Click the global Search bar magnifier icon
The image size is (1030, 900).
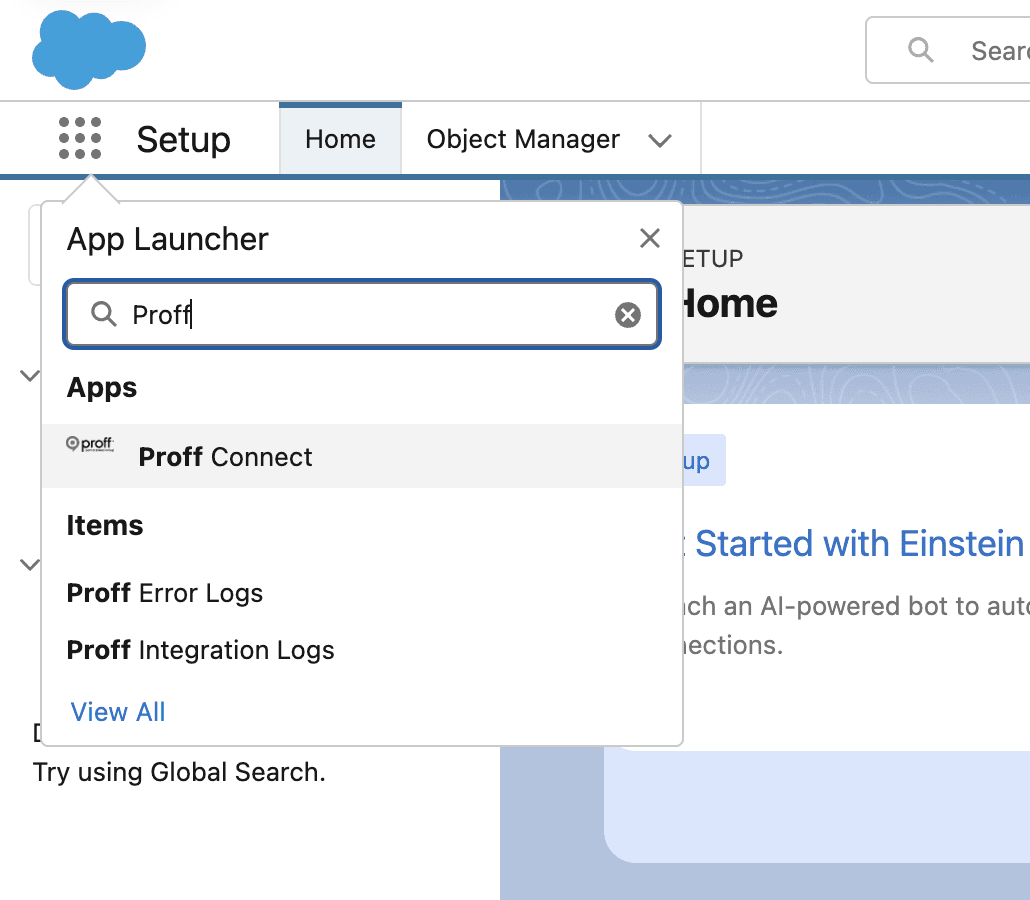921,50
